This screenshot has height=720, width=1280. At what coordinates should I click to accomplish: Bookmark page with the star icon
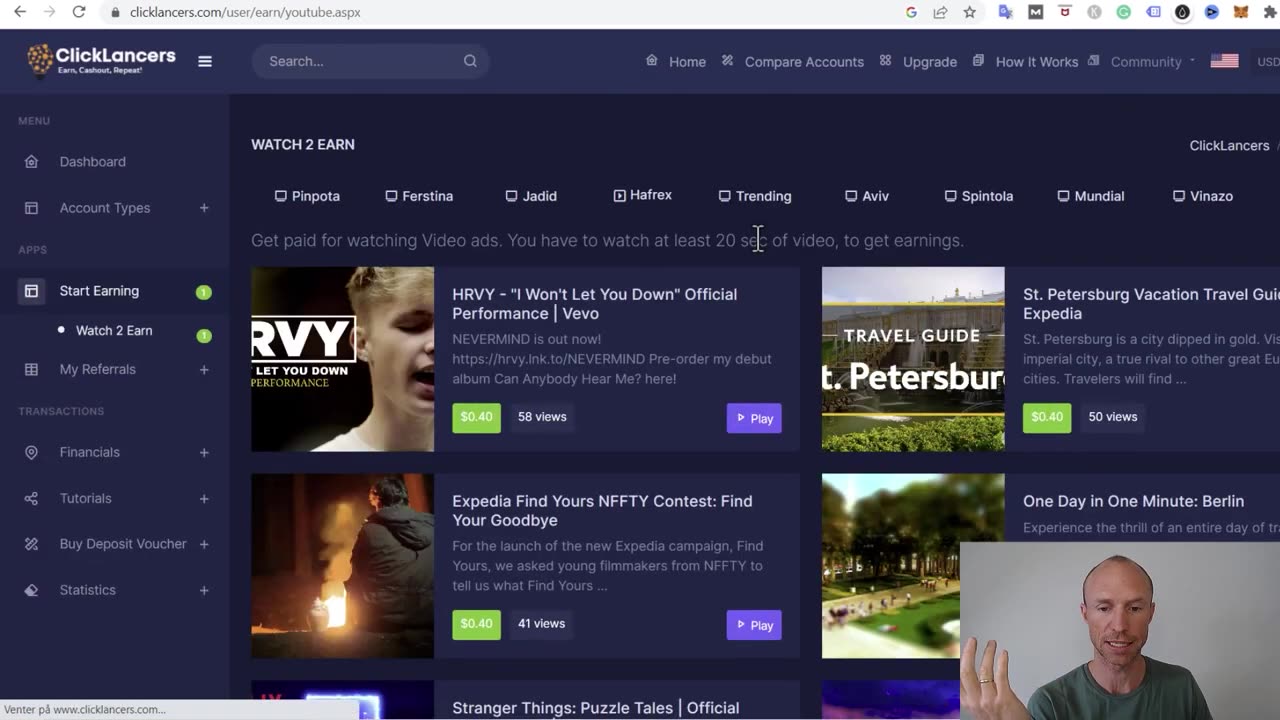pyautogui.click(x=969, y=12)
